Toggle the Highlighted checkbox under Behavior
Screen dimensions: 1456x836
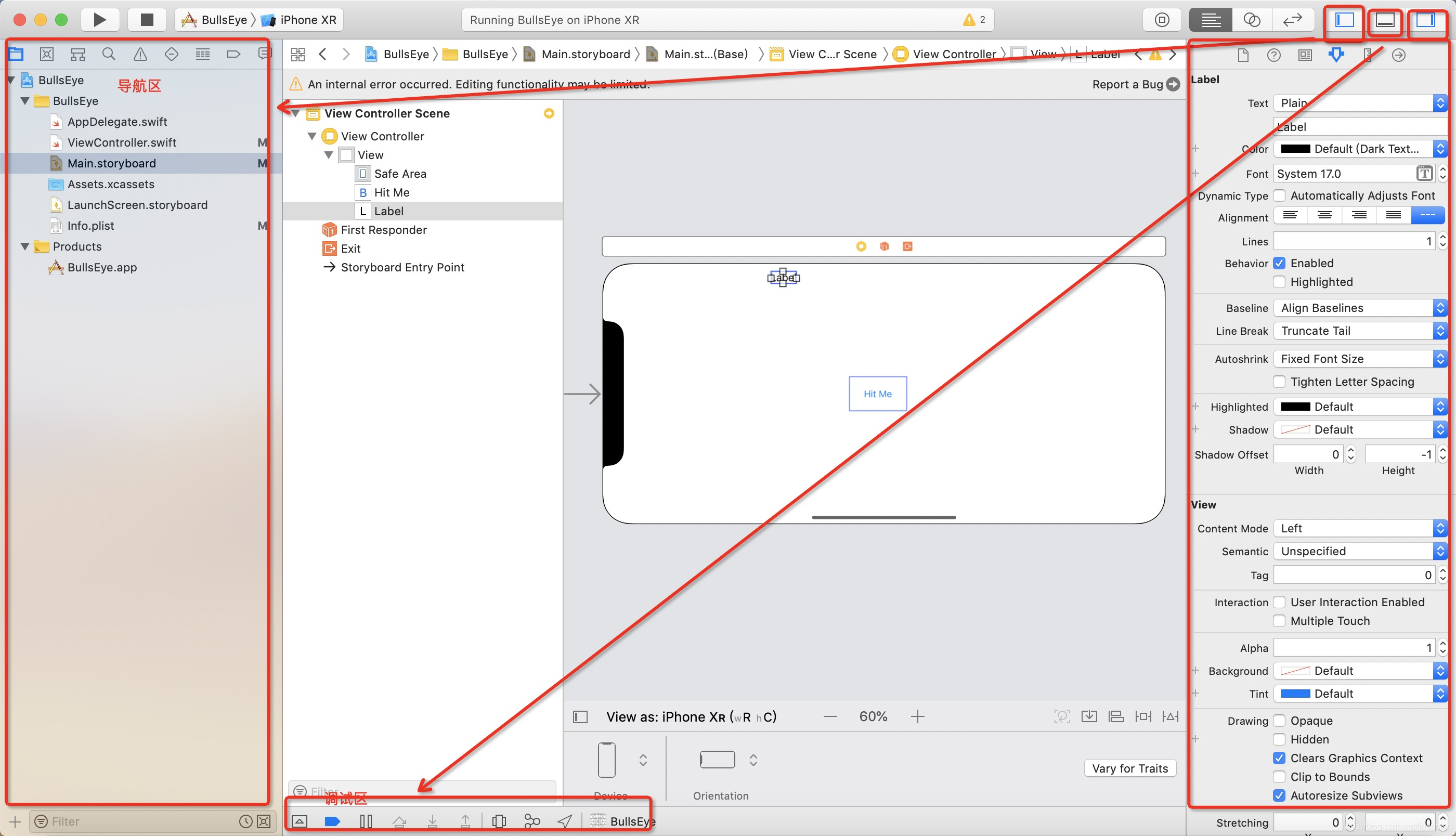[x=1278, y=282]
